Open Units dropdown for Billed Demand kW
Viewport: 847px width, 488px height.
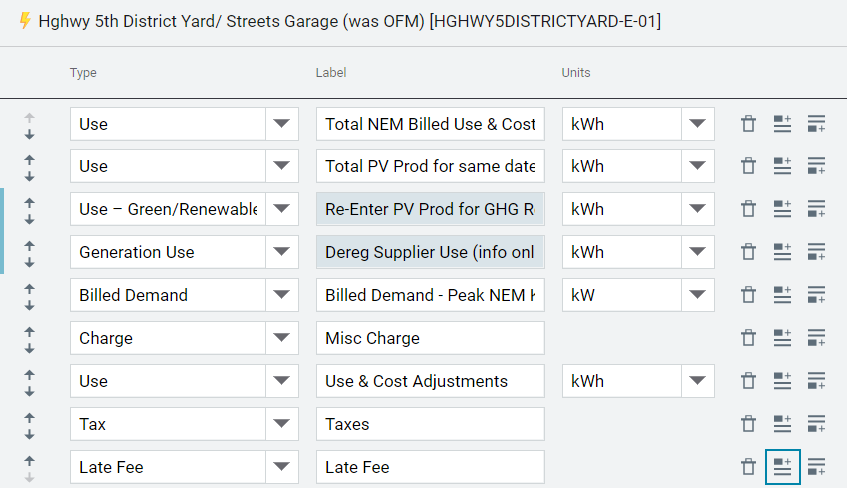(697, 295)
